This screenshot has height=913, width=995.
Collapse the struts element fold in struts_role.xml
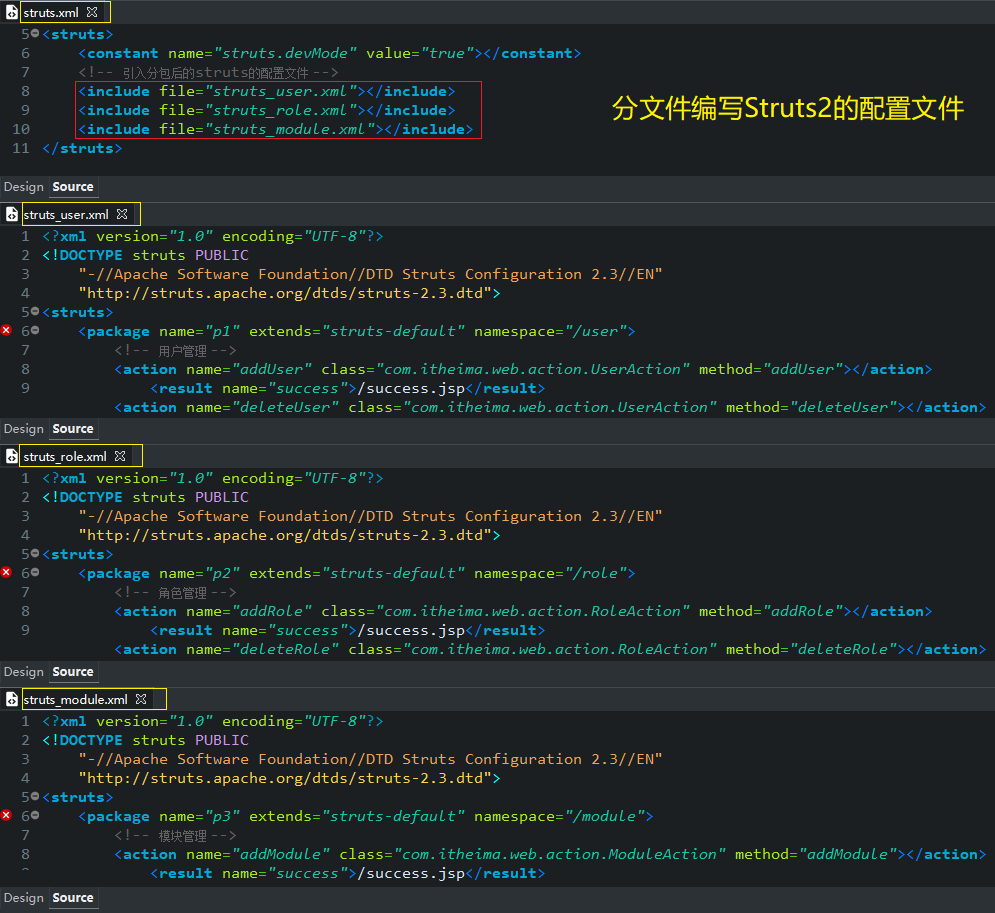36,553
